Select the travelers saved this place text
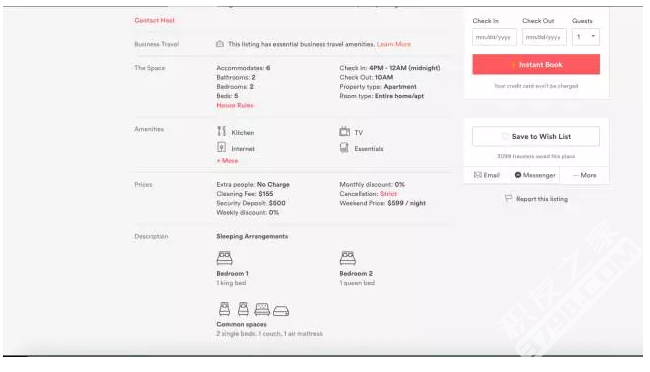 pyautogui.click(x=536, y=156)
